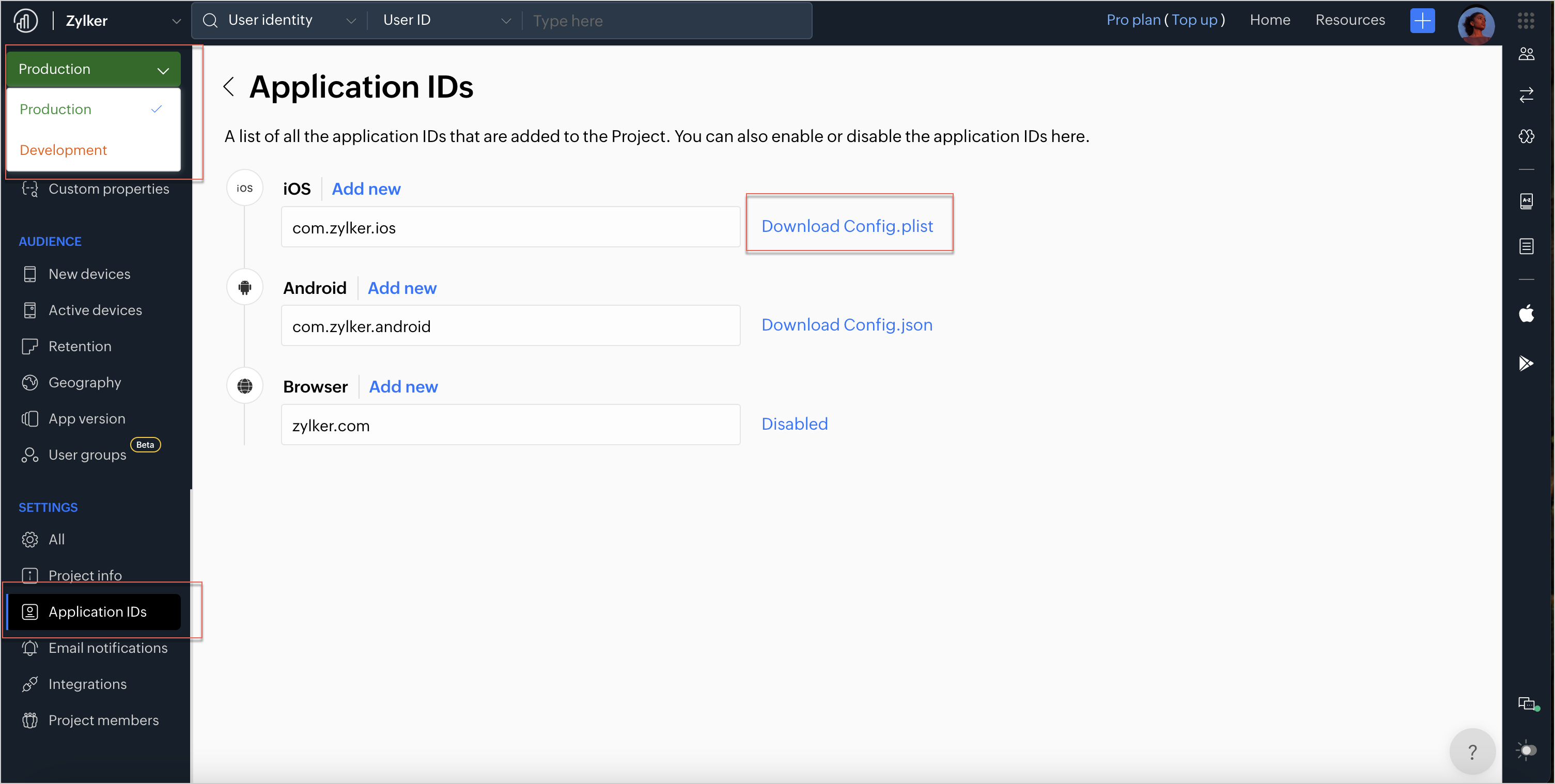Open the round help question mark button
The width and height of the screenshot is (1555, 784).
click(1472, 751)
